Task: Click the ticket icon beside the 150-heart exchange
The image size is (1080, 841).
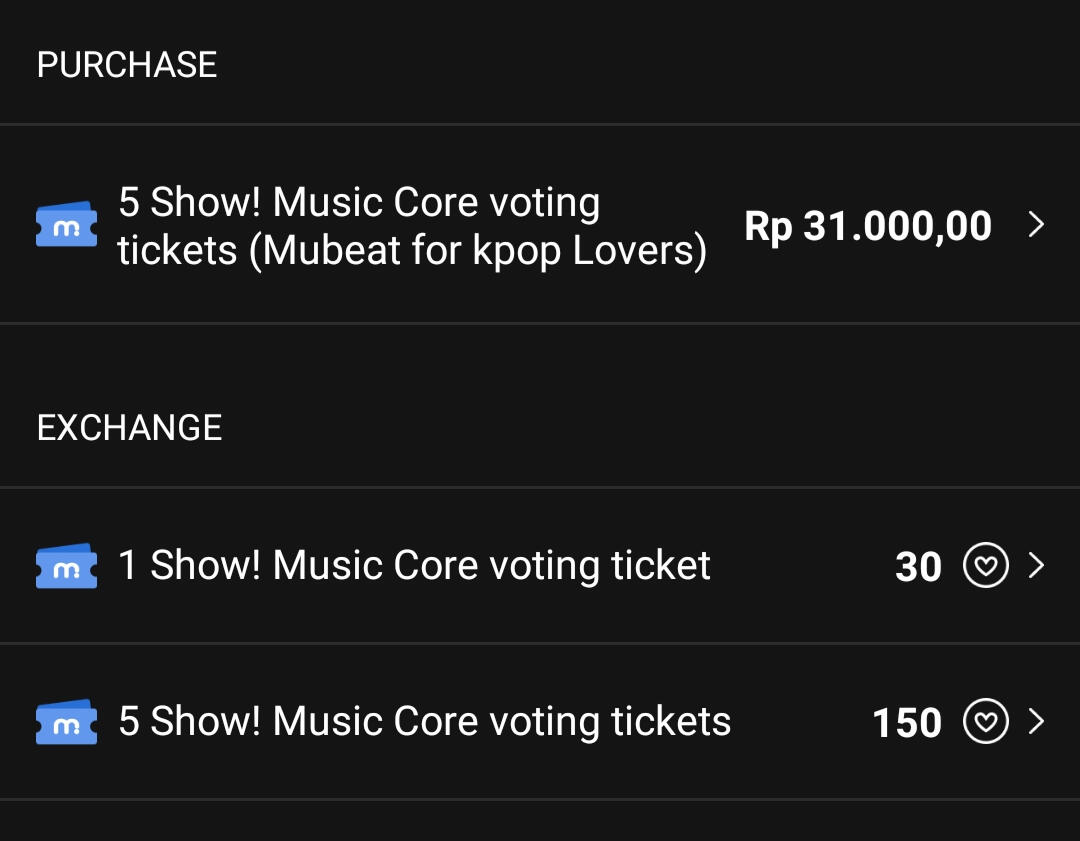Action: [x=66, y=721]
